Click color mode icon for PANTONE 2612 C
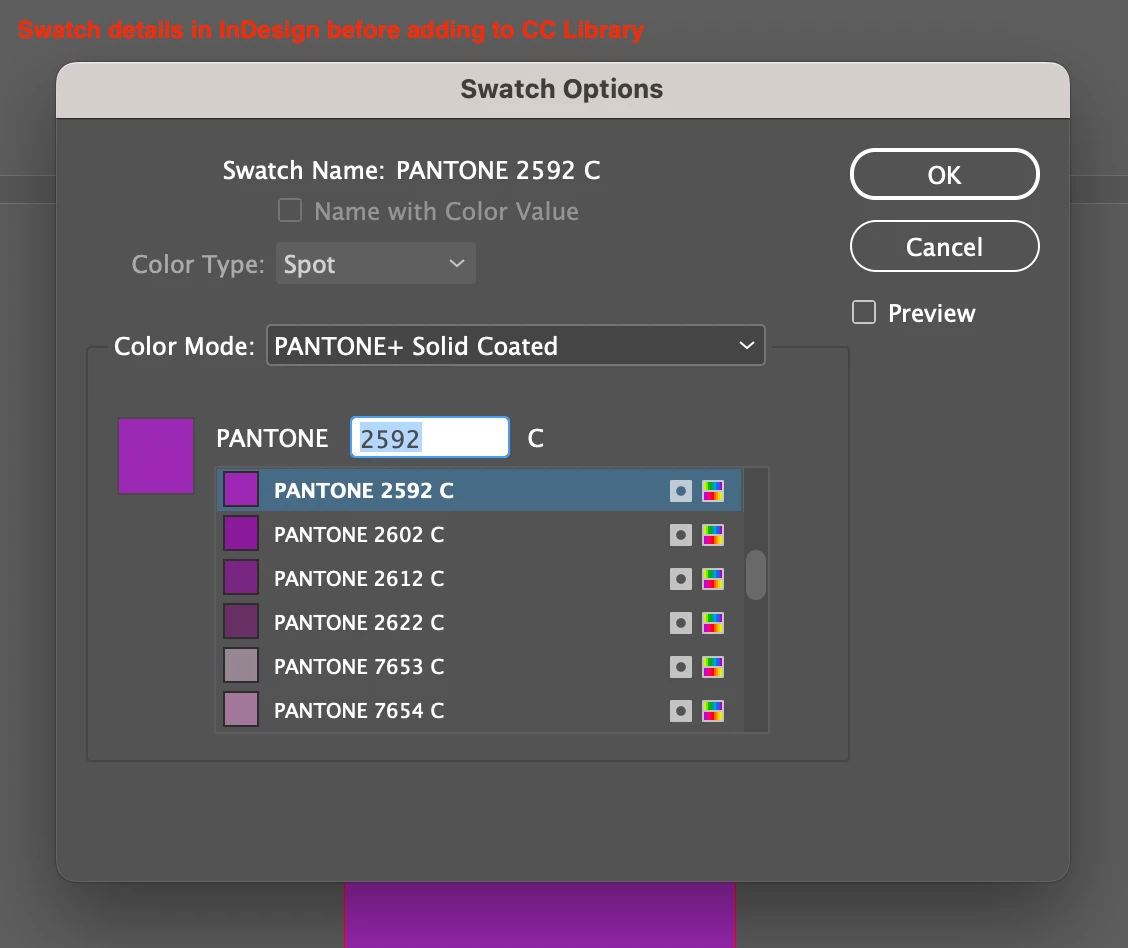Viewport: 1128px width, 948px height. pyautogui.click(x=713, y=579)
